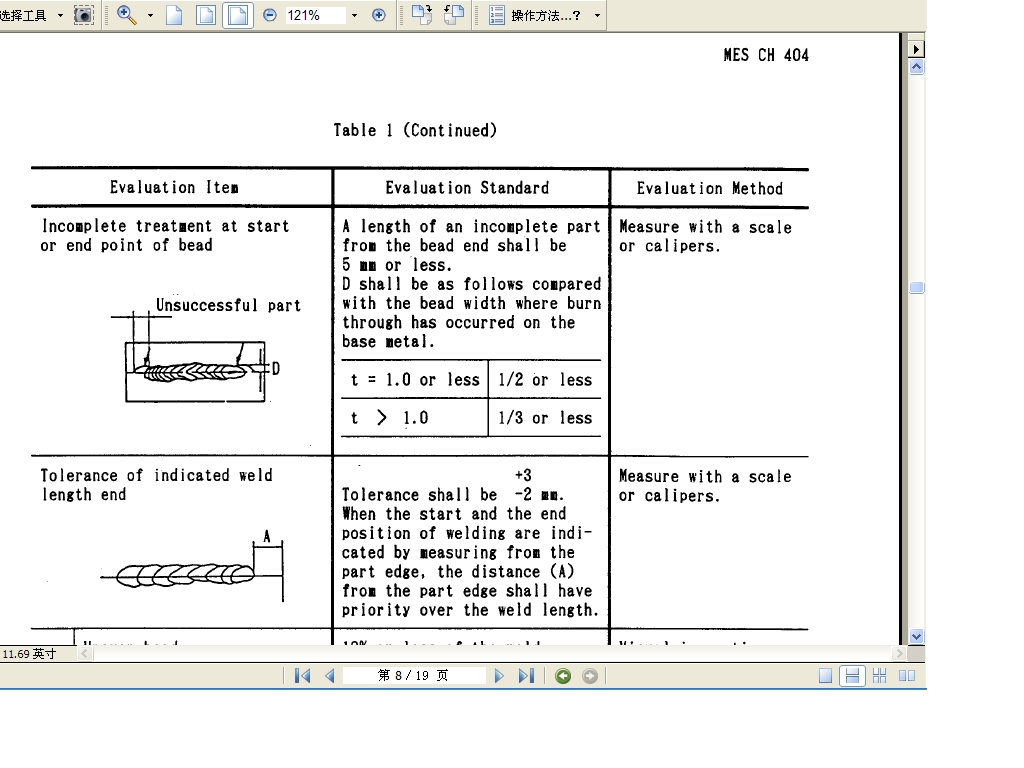Click the vertical scrollbar down arrow
The image size is (1024, 768).
916,636
